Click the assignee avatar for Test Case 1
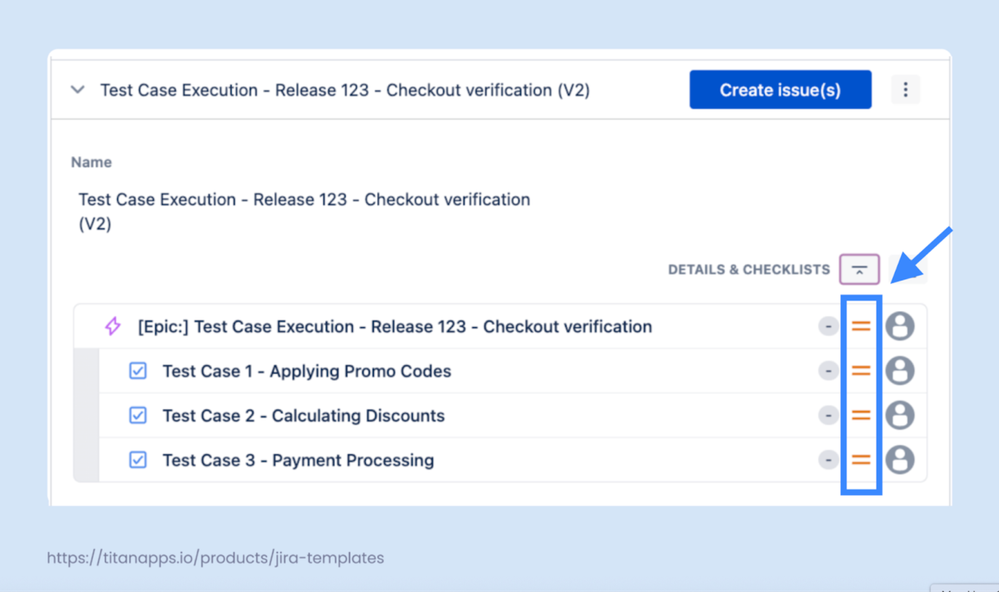 (x=900, y=371)
